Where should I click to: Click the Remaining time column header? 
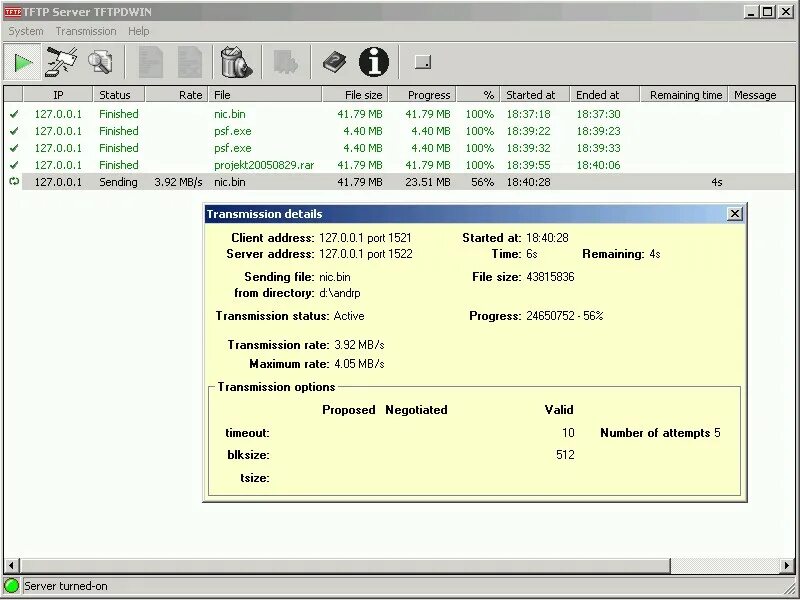coord(684,95)
